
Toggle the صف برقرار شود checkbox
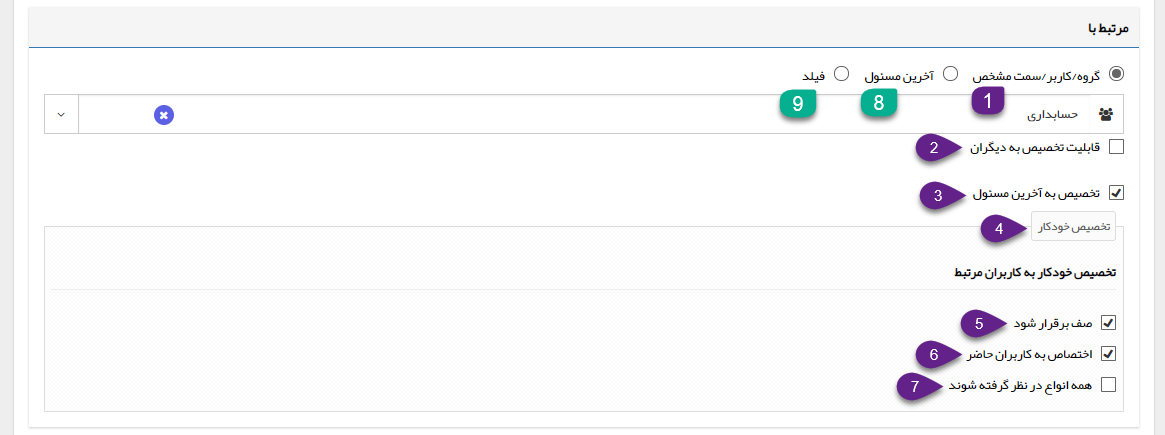(1108, 323)
